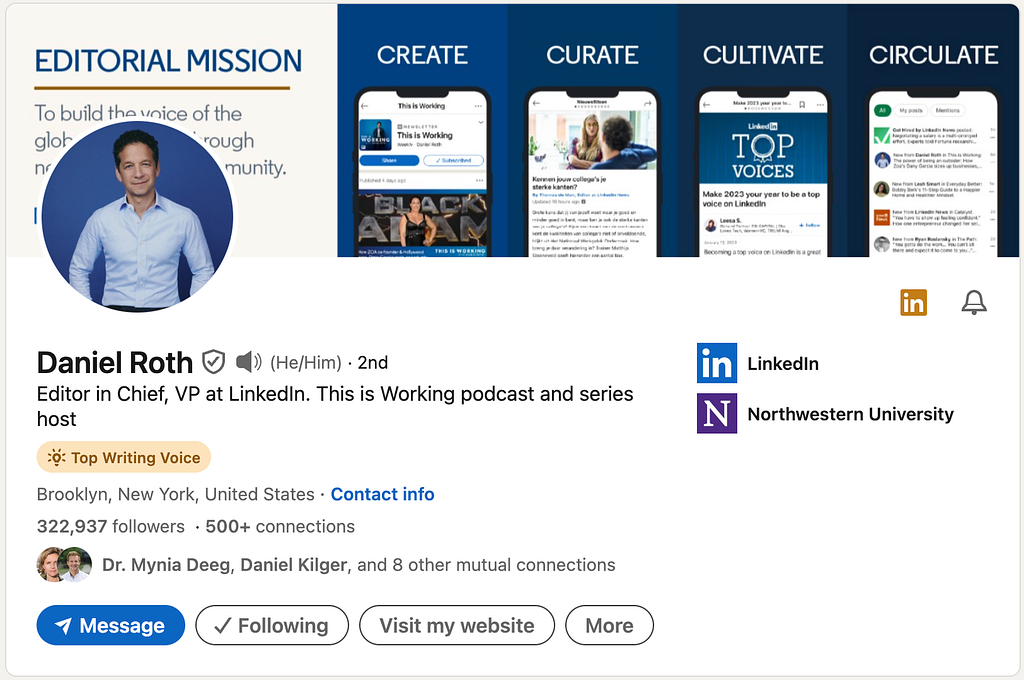
Task: Click the LinkedIn company name link
Action: [783, 364]
